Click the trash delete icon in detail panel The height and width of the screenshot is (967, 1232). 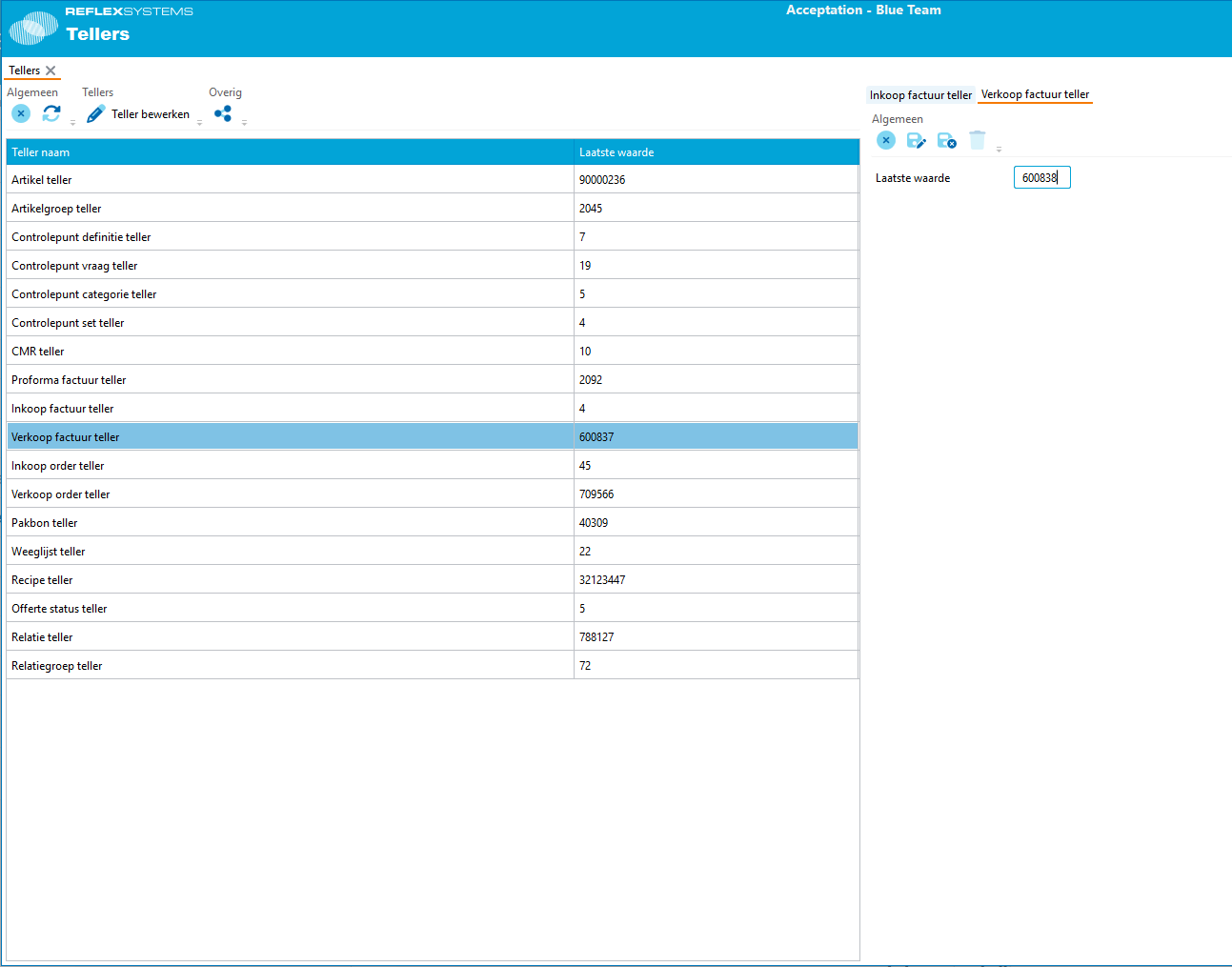977,140
